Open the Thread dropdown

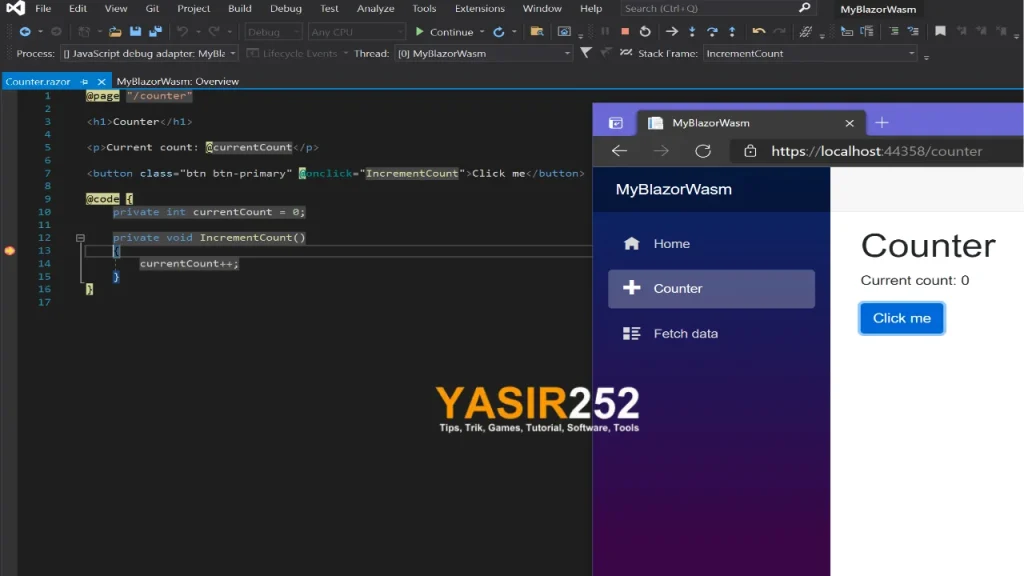[x=483, y=54]
